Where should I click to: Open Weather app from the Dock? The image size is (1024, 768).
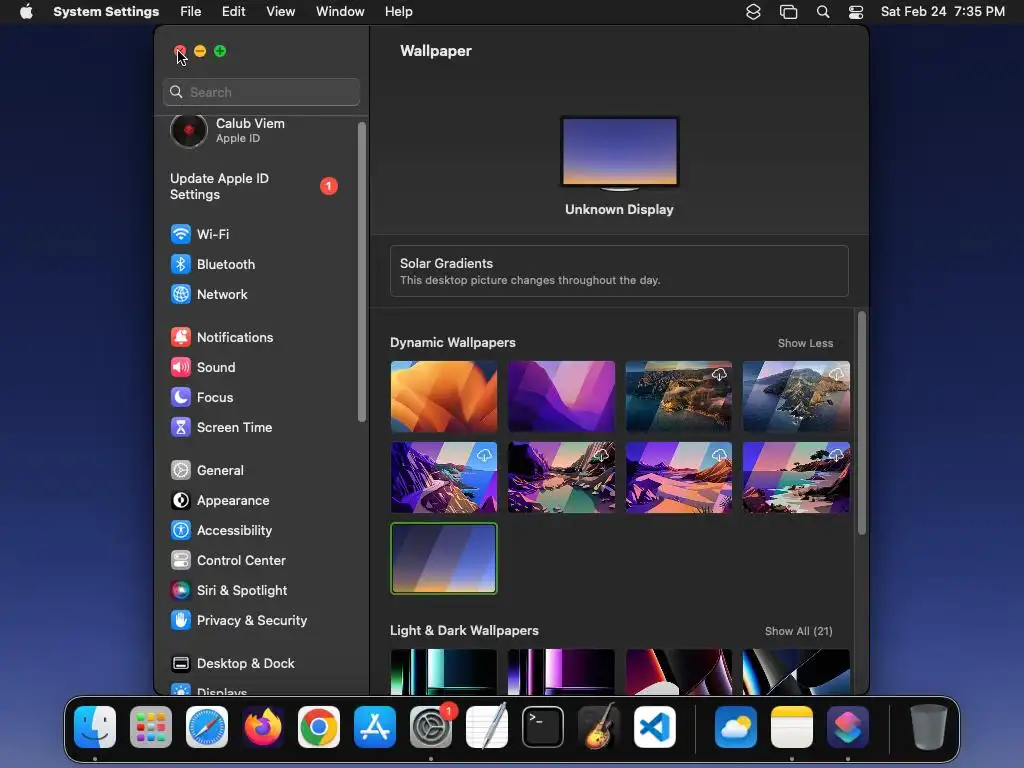click(736, 727)
